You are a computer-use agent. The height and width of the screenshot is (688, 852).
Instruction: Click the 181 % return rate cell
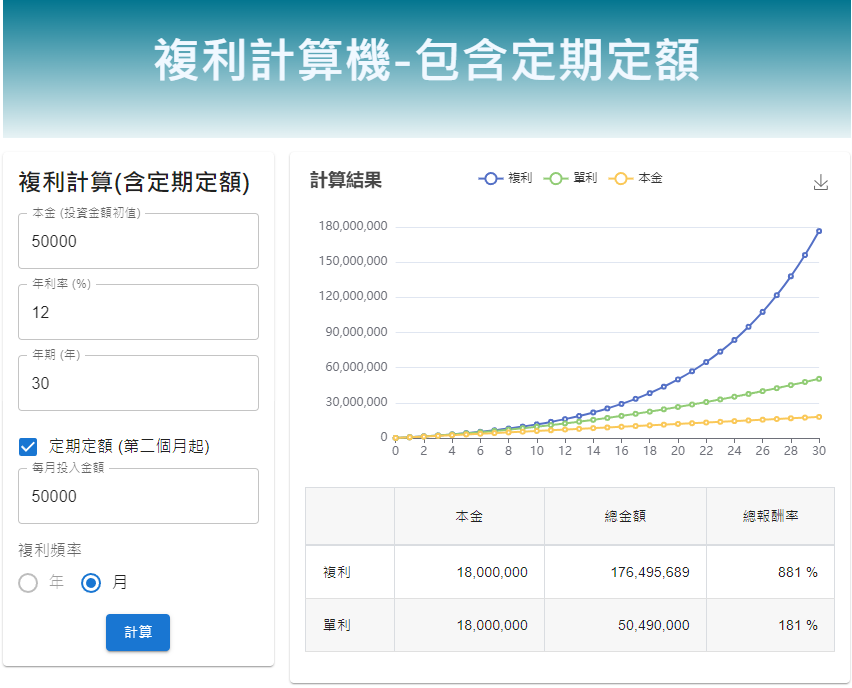(770, 626)
